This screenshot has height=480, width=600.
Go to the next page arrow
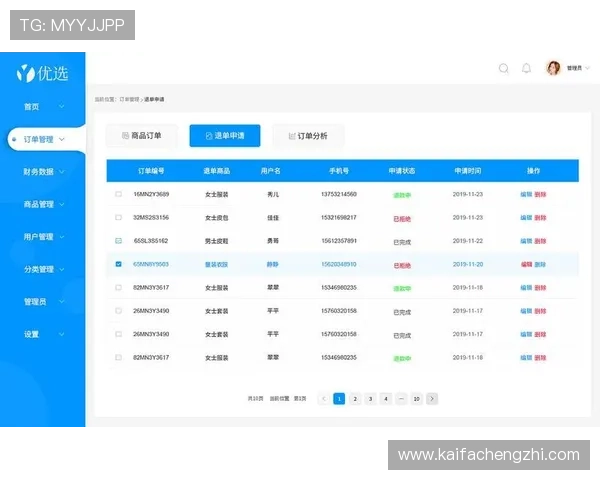(432, 399)
